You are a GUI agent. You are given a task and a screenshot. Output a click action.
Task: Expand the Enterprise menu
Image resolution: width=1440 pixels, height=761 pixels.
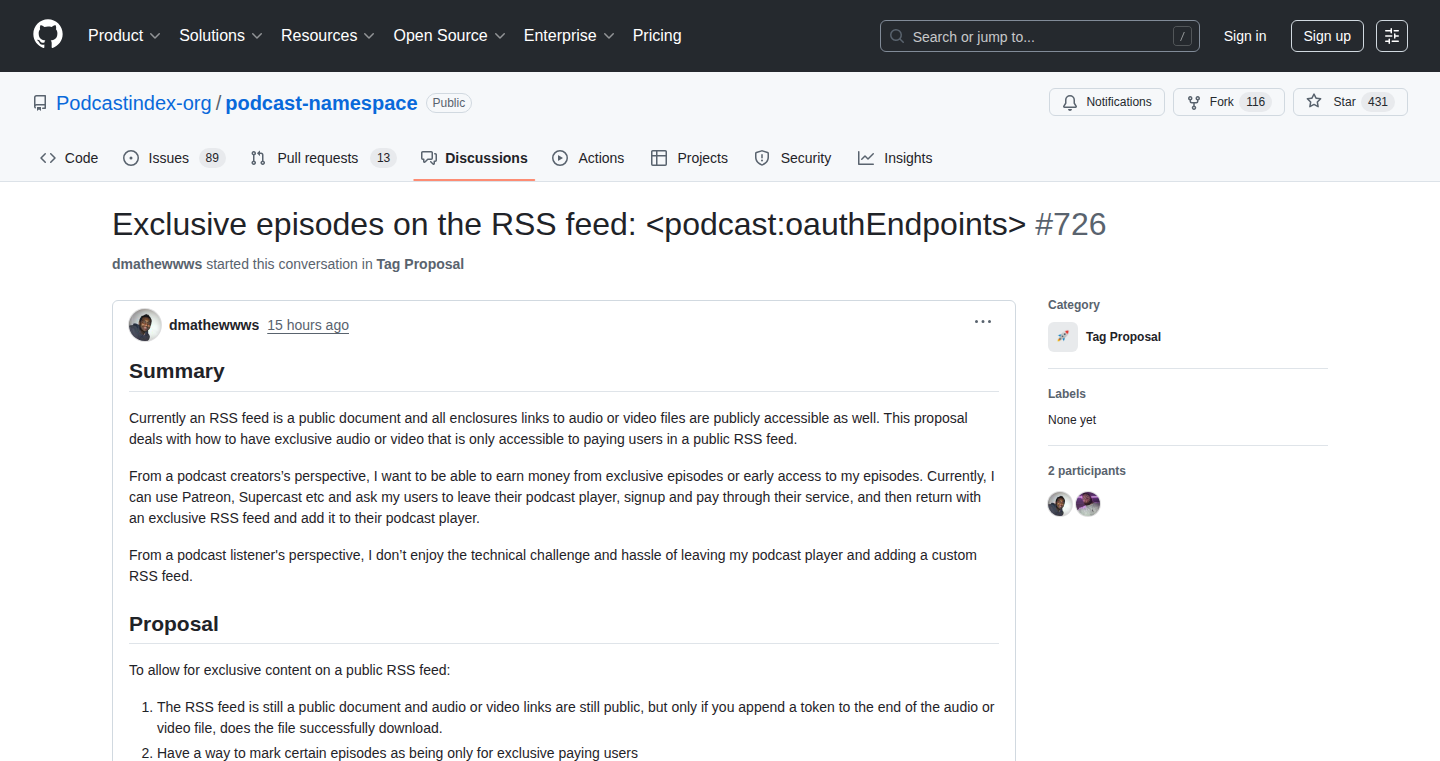click(570, 35)
